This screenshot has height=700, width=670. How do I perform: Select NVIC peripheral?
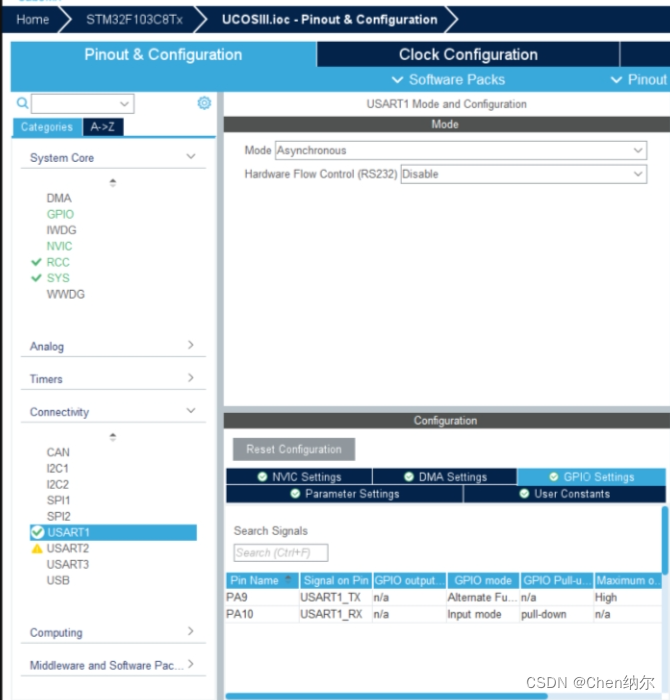click(59, 246)
